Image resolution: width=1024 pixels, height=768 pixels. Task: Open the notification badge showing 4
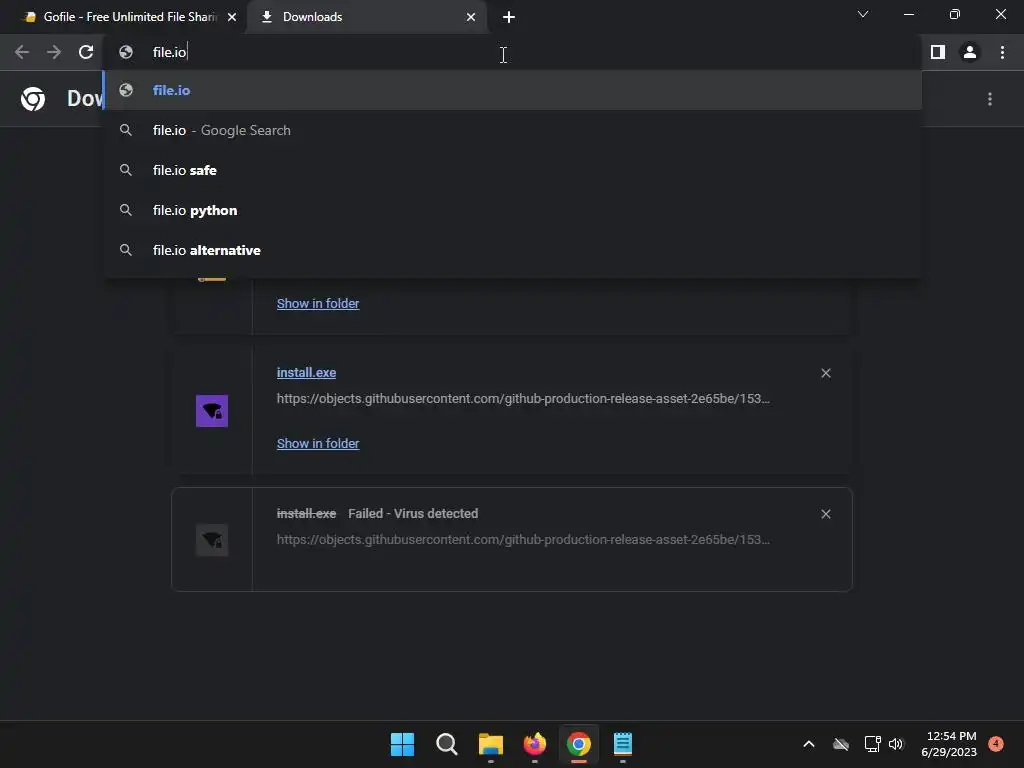(x=996, y=744)
